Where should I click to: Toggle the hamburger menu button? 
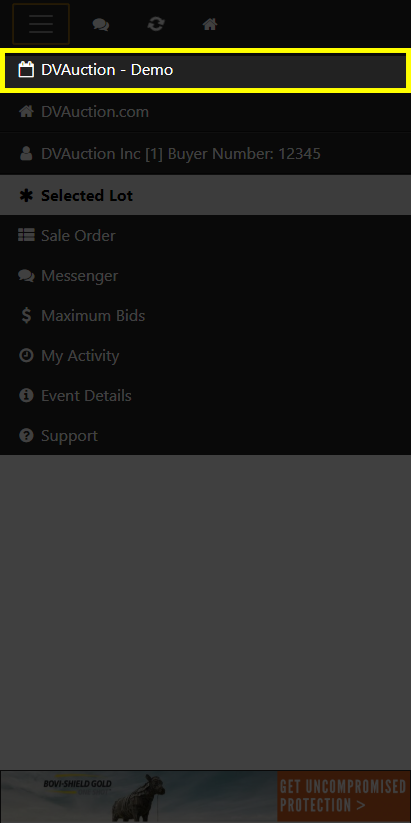tap(41, 24)
